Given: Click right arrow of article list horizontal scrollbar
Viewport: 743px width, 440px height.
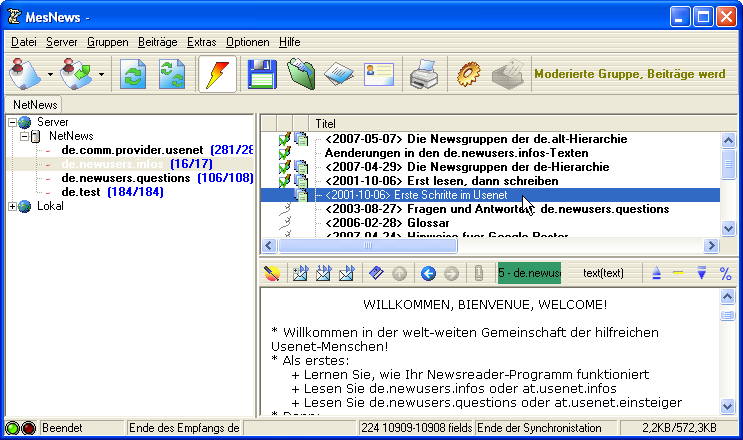Looking at the screenshot, I should click(x=711, y=245).
